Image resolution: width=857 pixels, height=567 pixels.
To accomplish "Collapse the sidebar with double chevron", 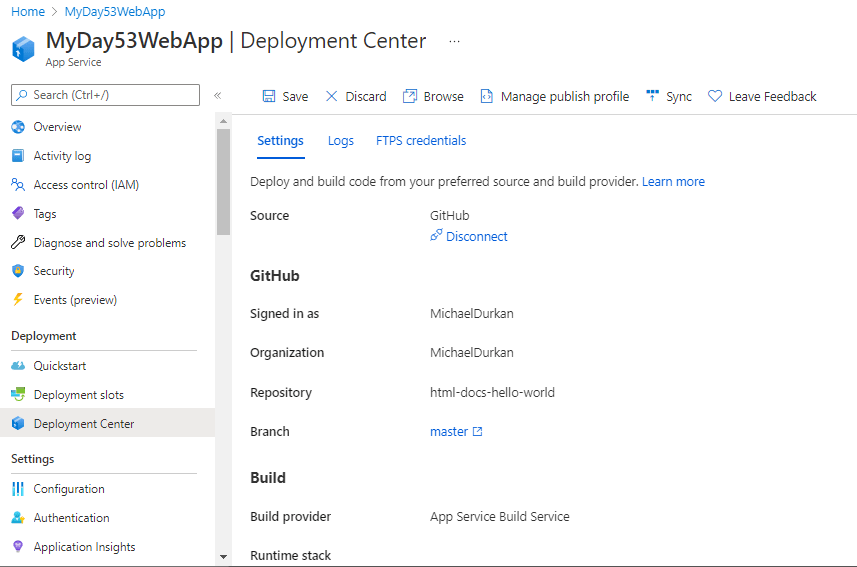I will click(x=217, y=95).
